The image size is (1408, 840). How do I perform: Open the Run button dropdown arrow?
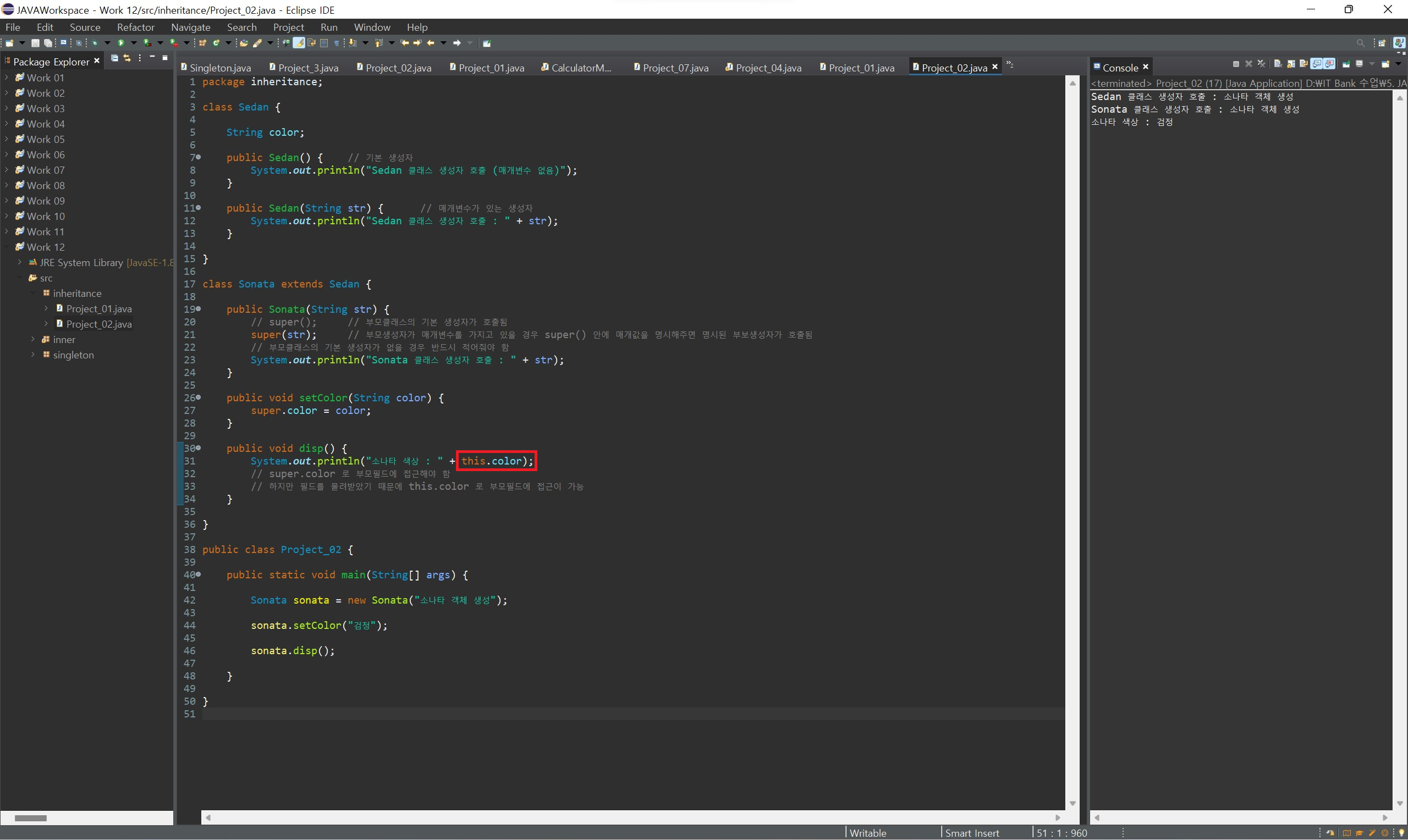click(134, 43)
